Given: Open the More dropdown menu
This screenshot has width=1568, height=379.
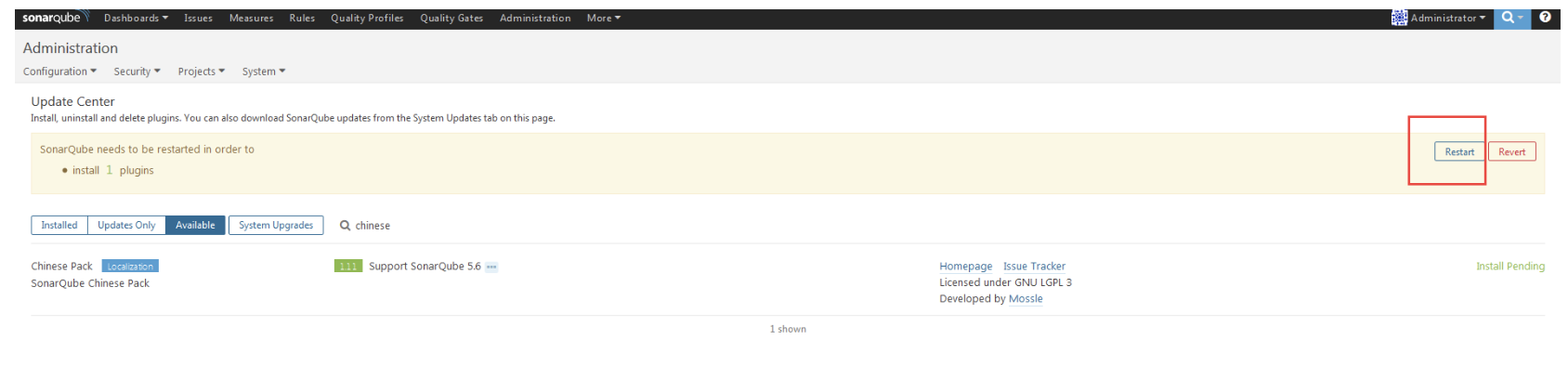Looking at the screenshot, I should (x=604, y=18).
